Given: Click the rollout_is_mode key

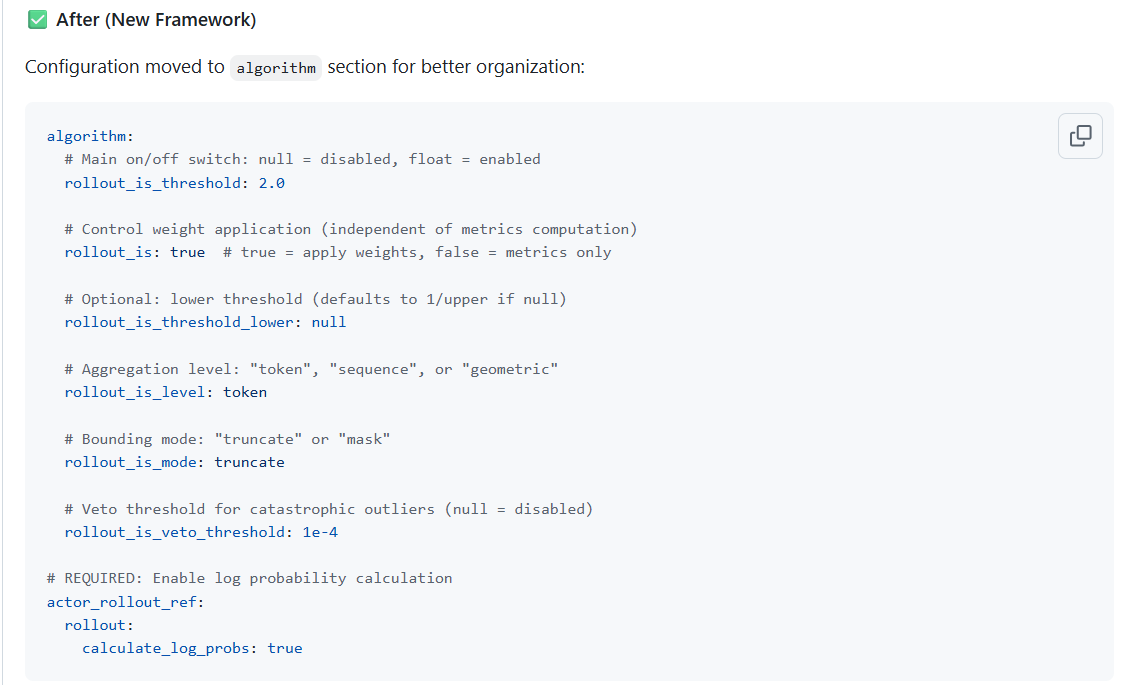Looking at the screenshot, I should (131, 462).
